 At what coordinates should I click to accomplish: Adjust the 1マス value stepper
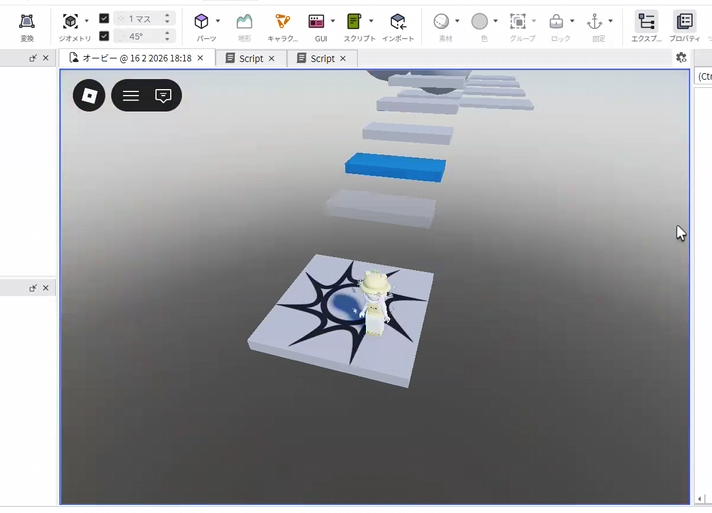(x=168, y=19)
